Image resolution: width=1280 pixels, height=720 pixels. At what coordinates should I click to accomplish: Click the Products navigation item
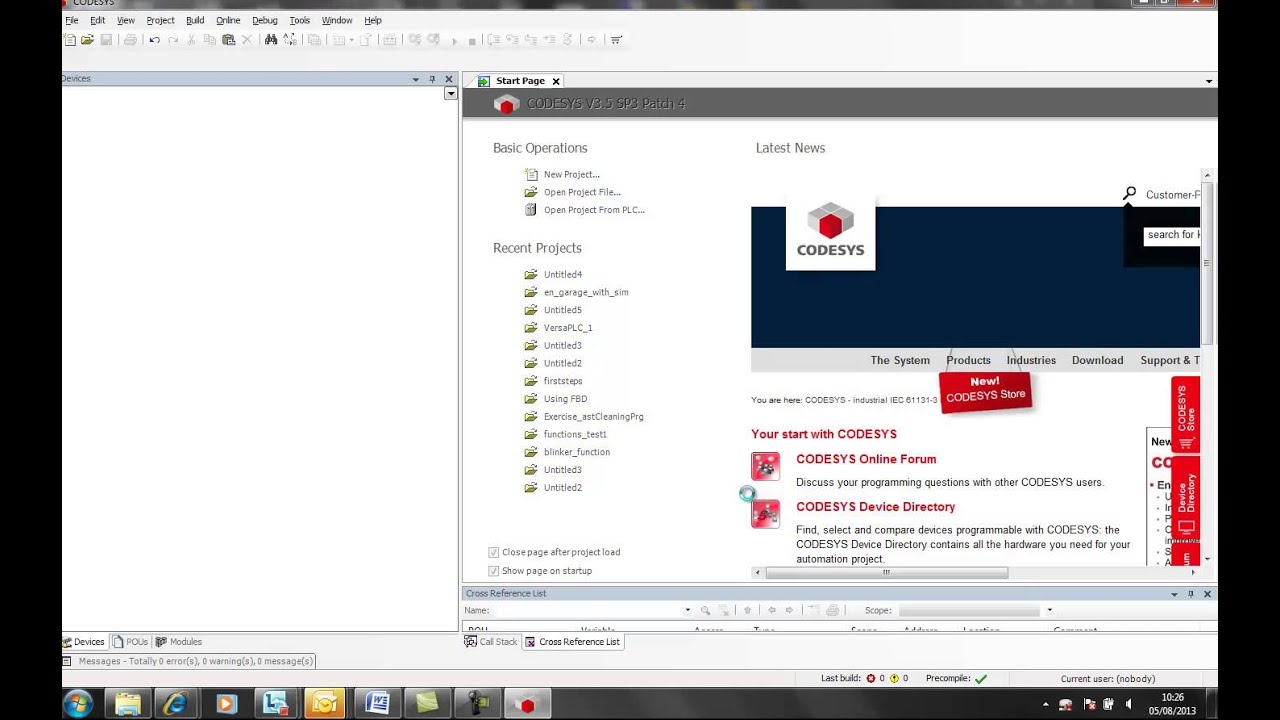point(968,360)
